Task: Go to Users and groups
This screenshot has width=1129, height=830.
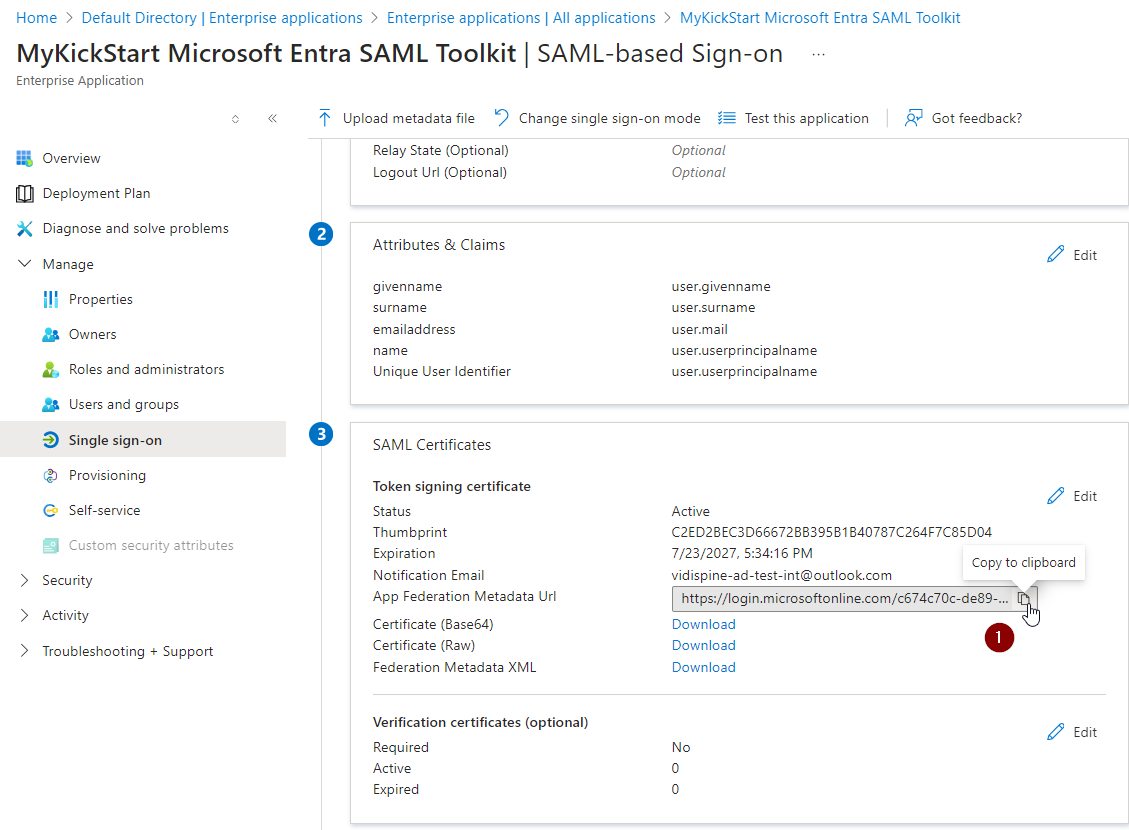Action: point(123,404)
